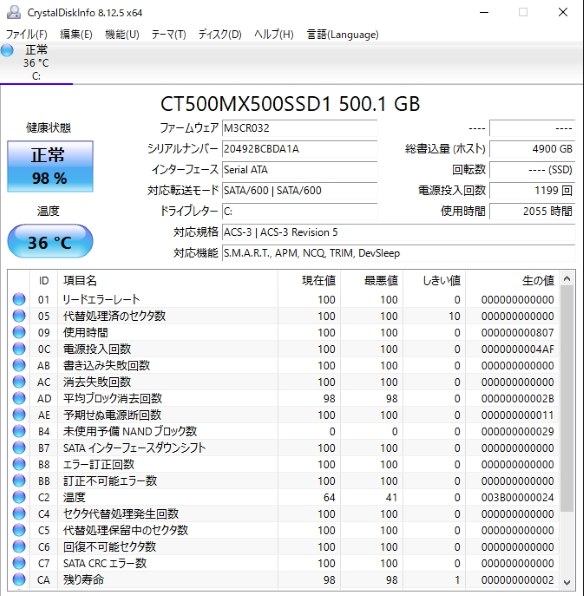Screen dimensions: 584x596
Task: Click the status orb for BB 訂正不可能エラー数
Action: (19, 481)
